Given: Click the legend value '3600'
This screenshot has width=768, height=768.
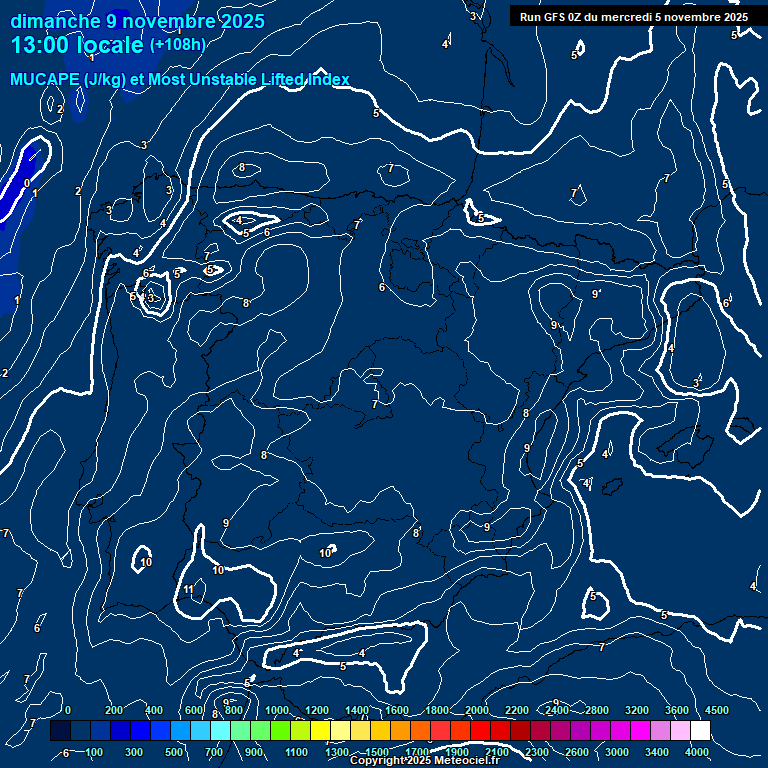Looking at the screenshot, I should point(677,710).
